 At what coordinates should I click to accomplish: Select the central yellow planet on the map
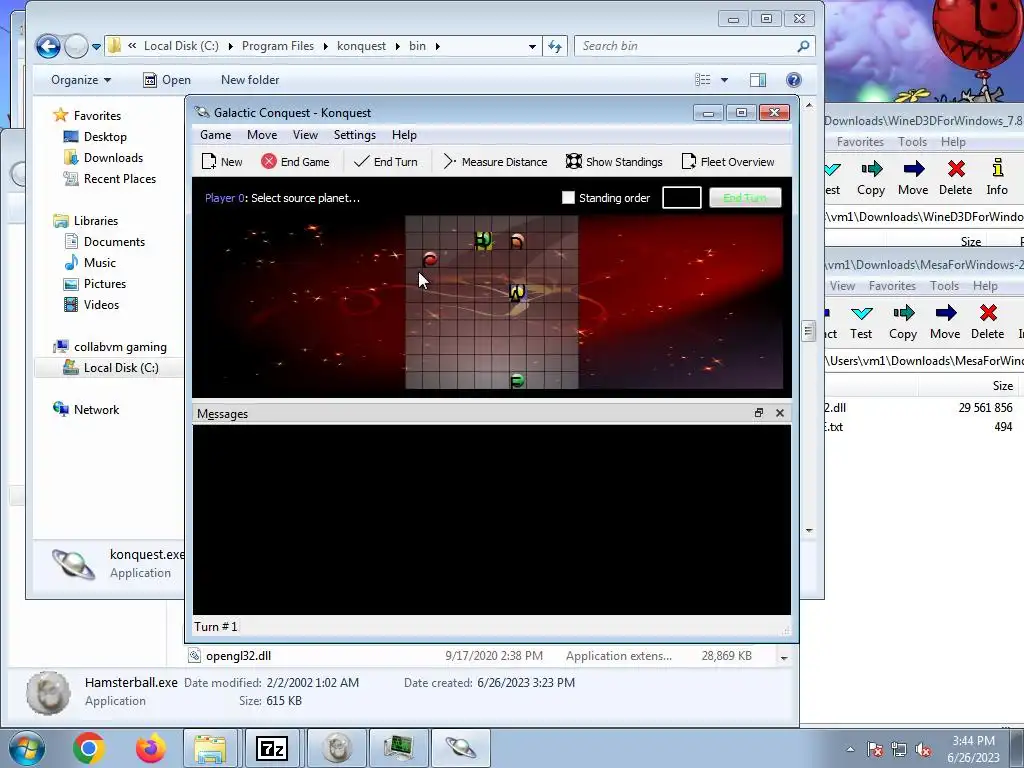click(x=517, y=293)
